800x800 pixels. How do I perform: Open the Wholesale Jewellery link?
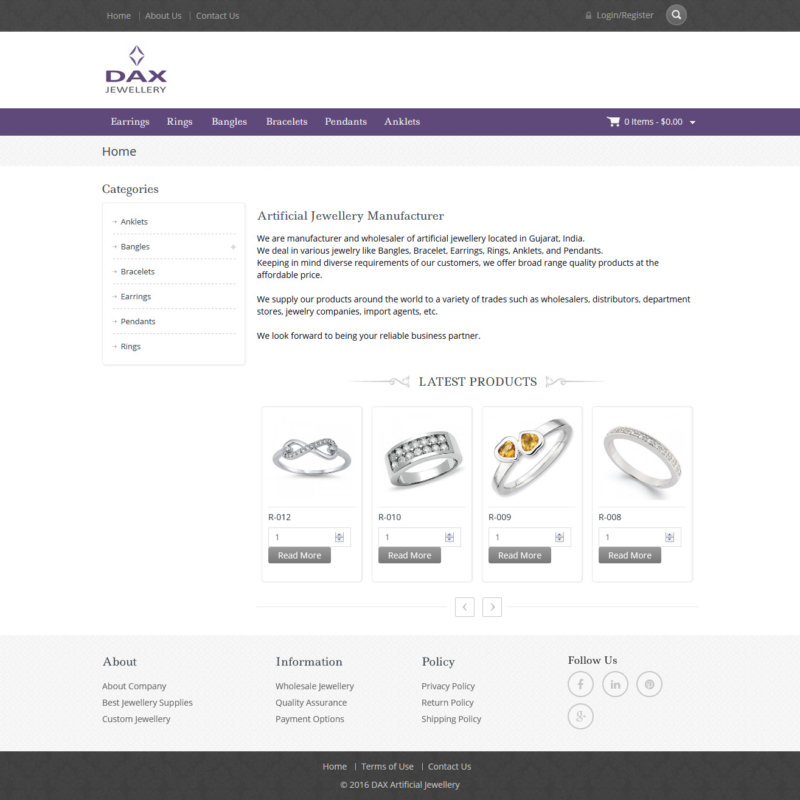point(314,686)
